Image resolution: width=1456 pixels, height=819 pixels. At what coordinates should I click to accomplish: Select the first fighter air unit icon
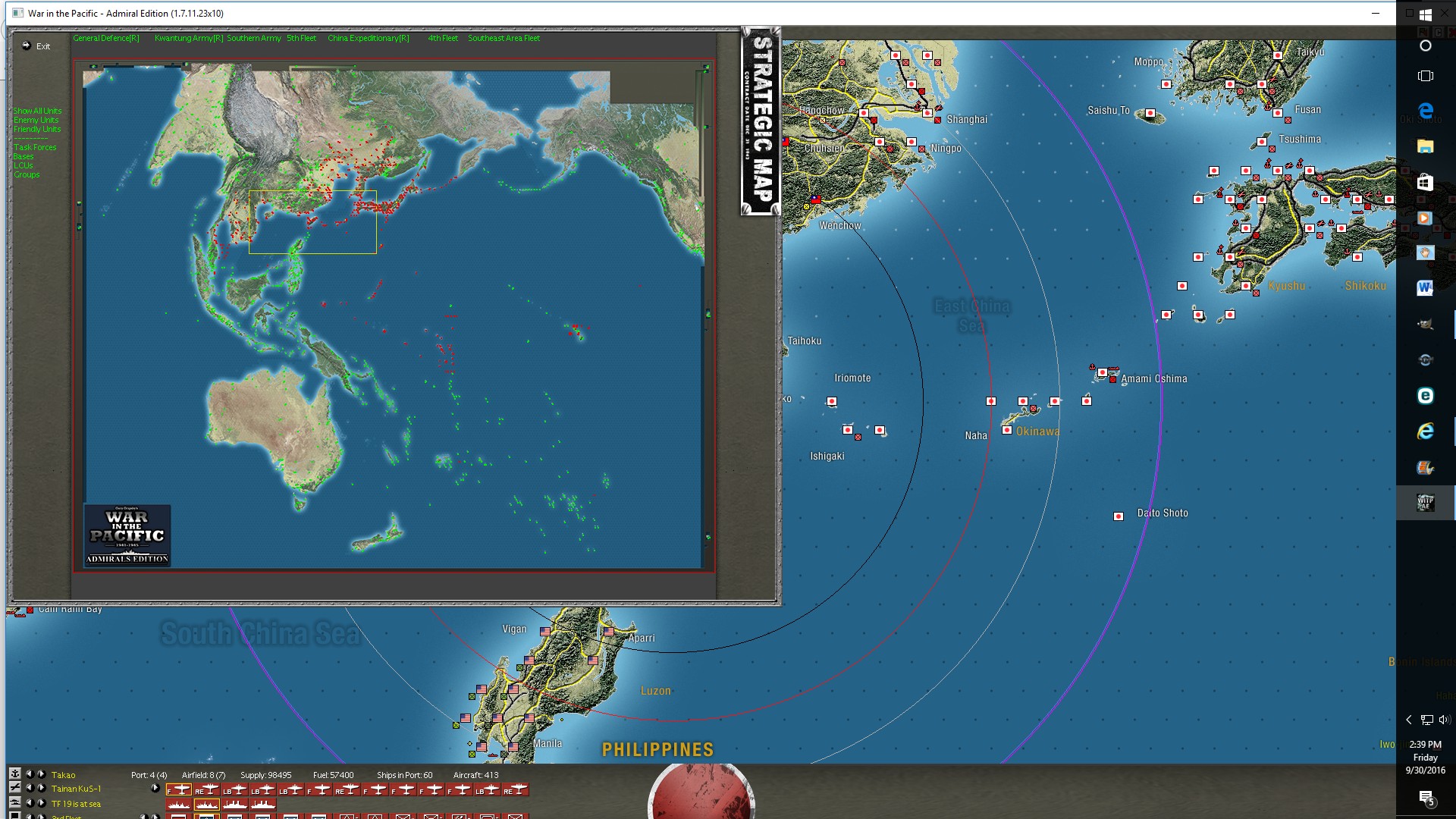click(179, 789)
